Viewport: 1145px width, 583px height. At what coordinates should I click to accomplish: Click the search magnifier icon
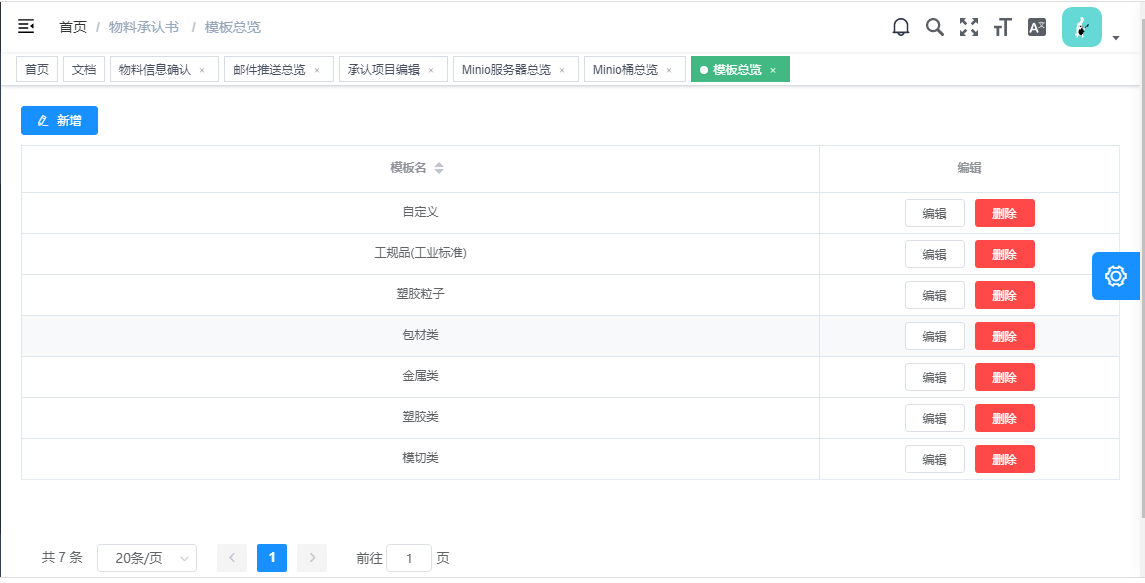935,27
